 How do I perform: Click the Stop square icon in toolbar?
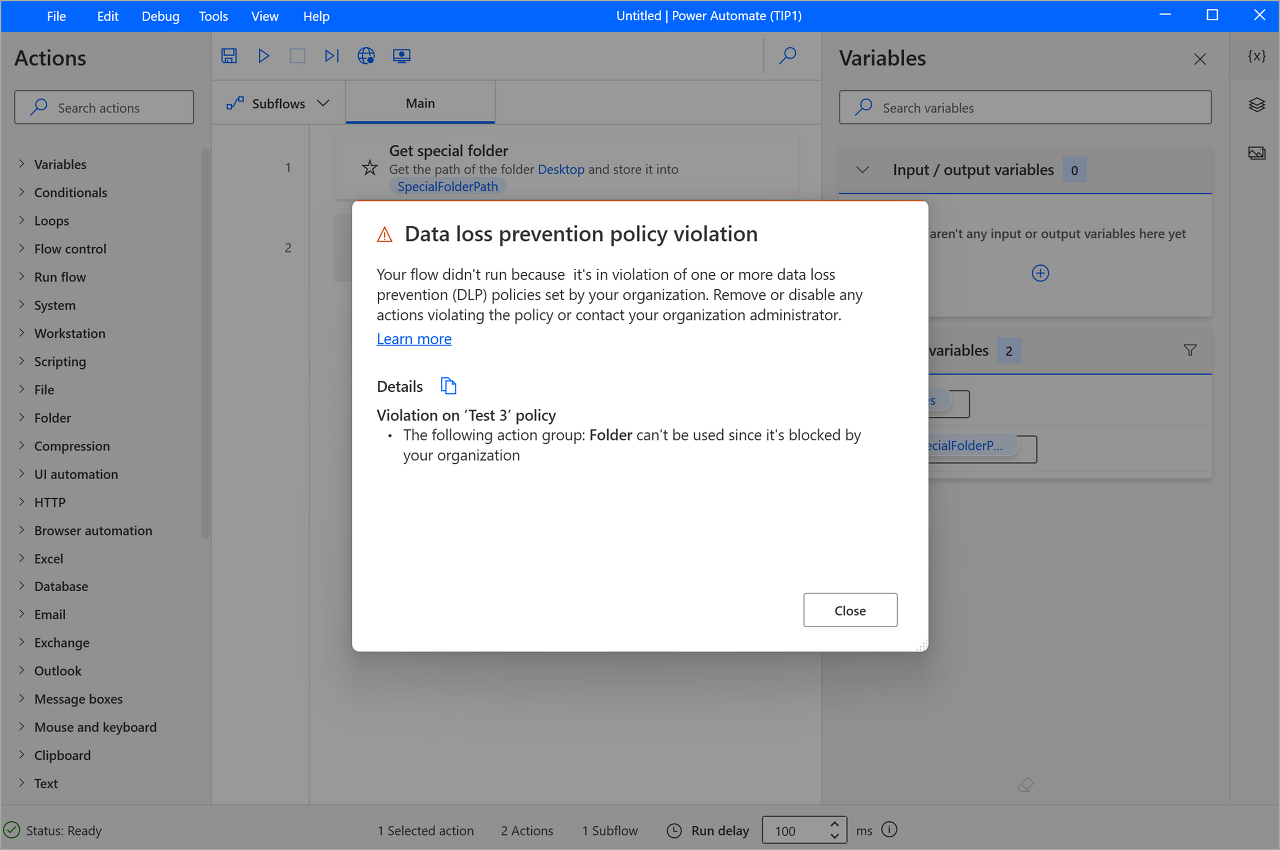(298, 56)
